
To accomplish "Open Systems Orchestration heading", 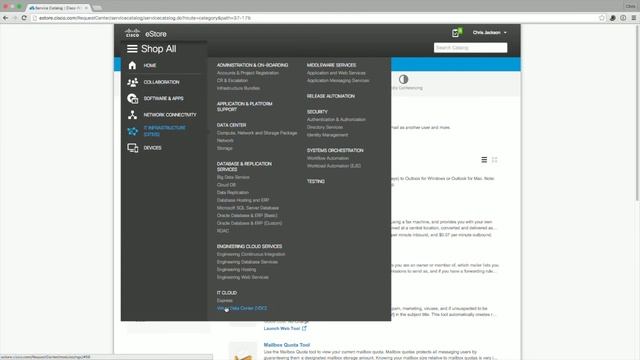I will [x=335, y=150].
